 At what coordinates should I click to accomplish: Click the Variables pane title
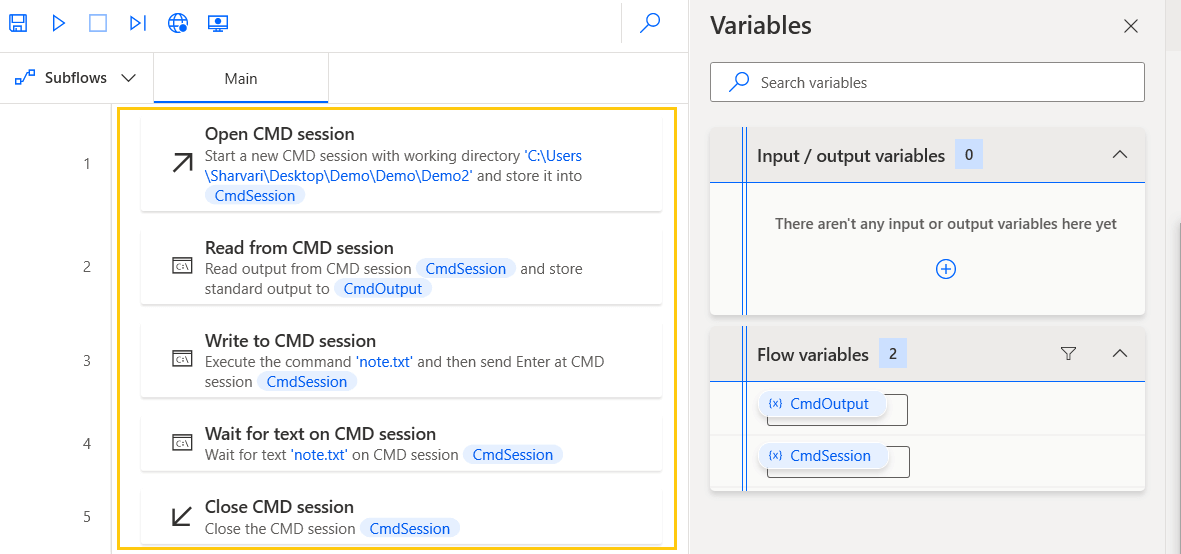[x=761, y=26]
